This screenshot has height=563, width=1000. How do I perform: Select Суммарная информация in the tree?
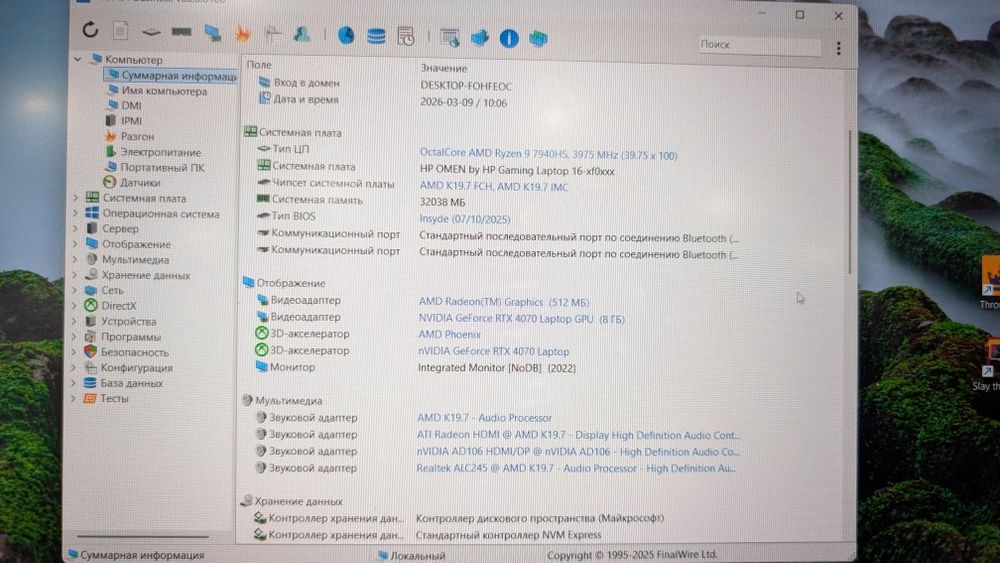172,75
